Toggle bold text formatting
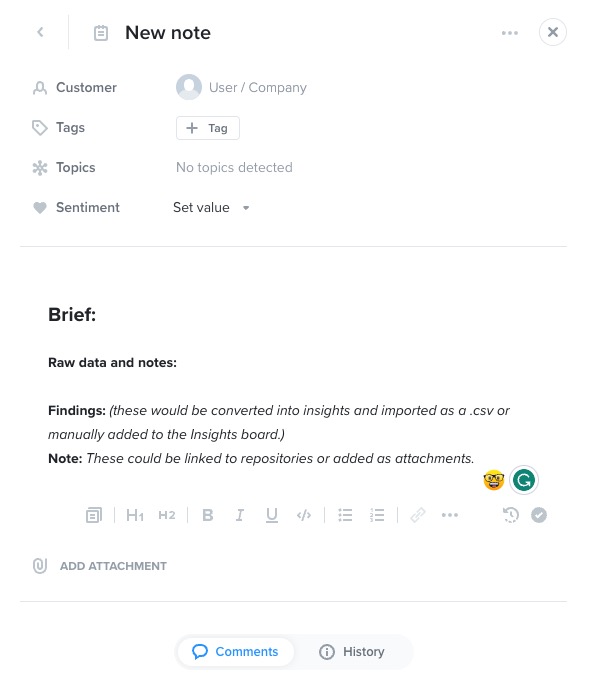595x696 pixels. [207, 515]
